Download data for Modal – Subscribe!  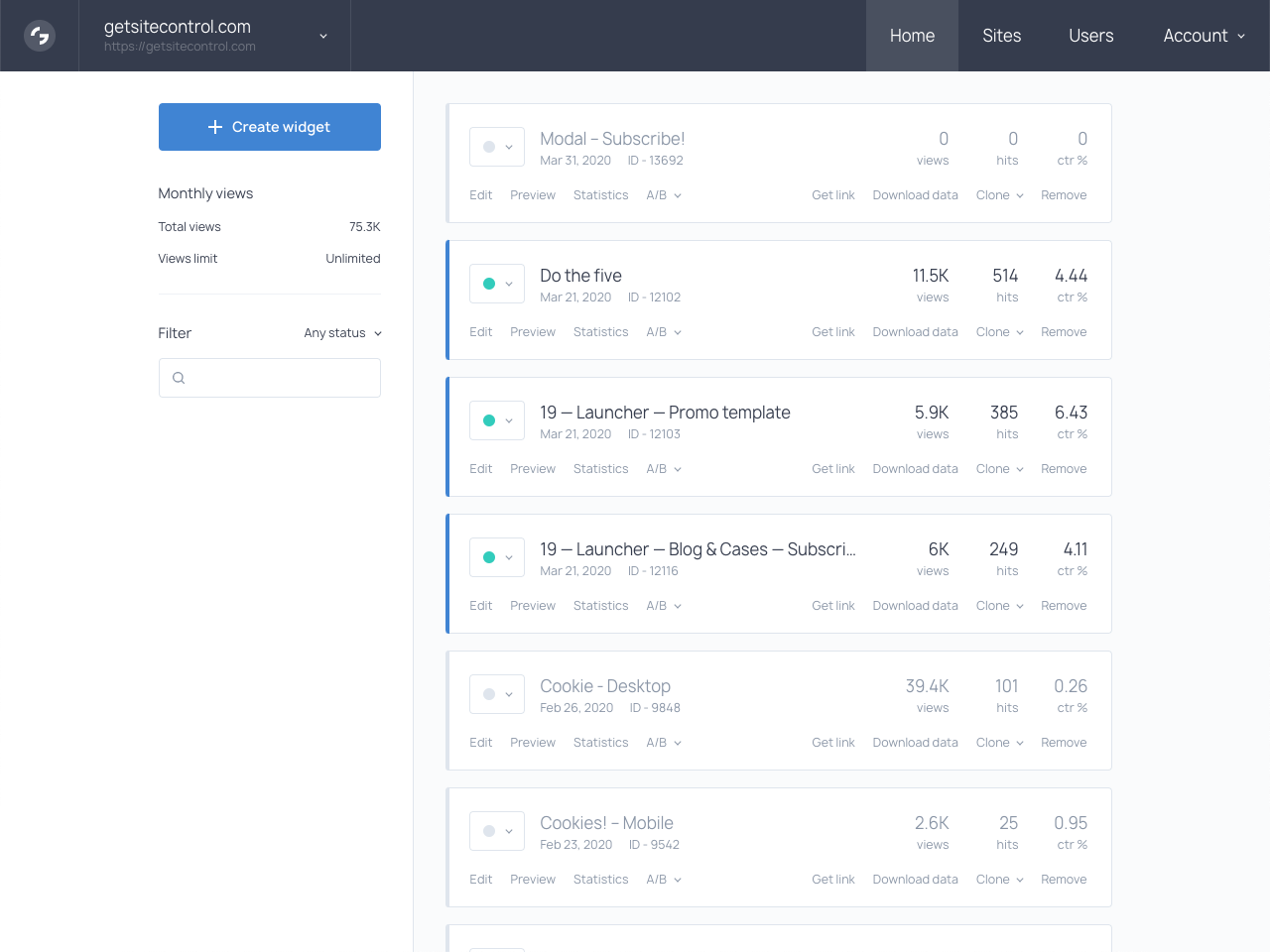click(915, 195)
